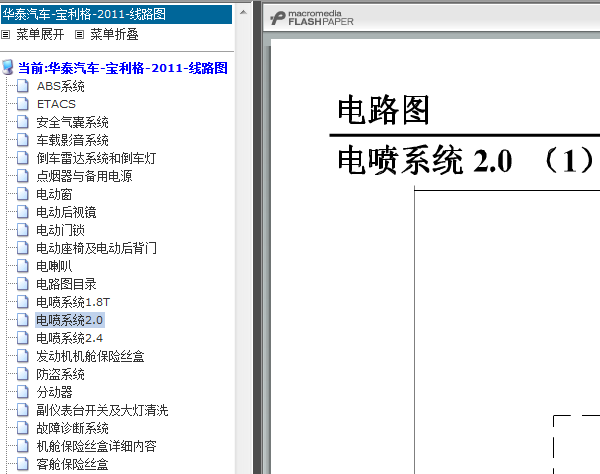Click the collapse-menu icon before 菜单折叠
600x474 pixels.
[x=79, y=35]
